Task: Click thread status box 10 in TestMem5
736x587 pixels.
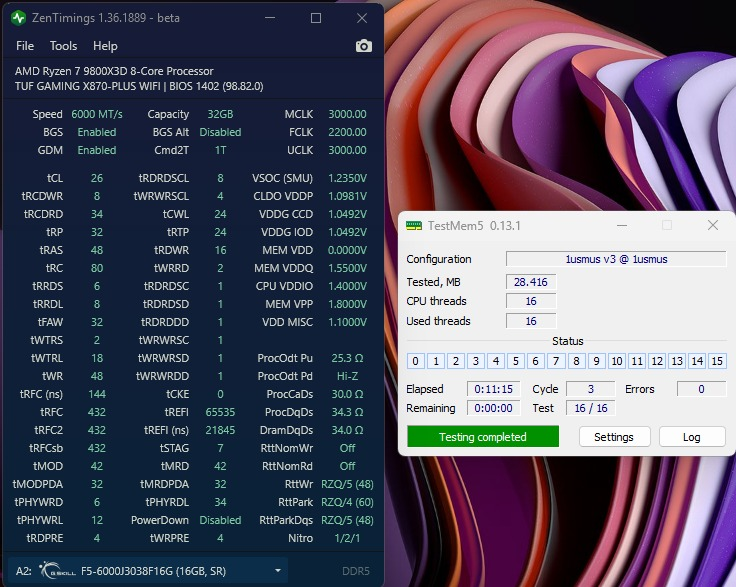Action: point(617,361)
